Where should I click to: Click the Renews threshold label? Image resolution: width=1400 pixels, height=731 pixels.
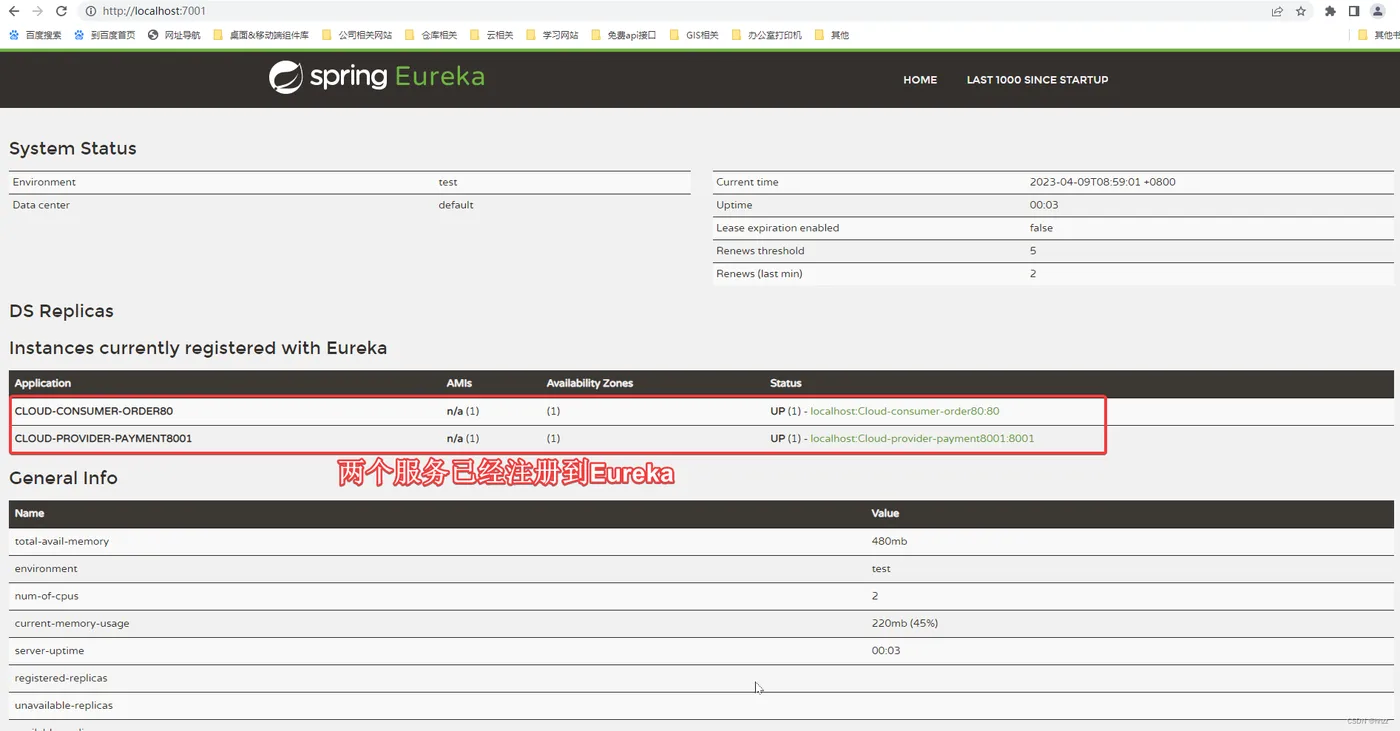[x=760, y=251]
